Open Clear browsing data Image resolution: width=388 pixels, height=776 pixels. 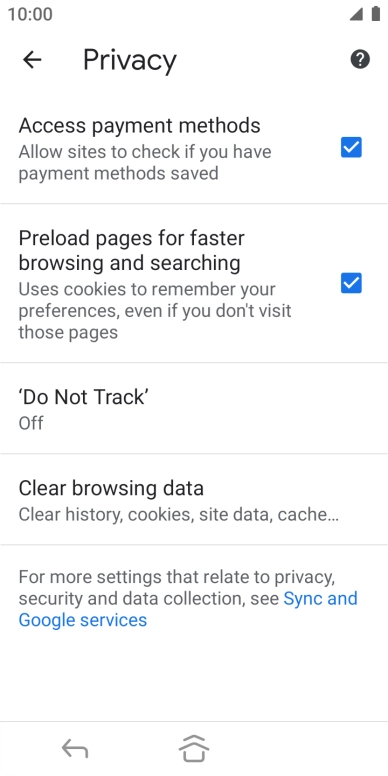tap(194, 500)
